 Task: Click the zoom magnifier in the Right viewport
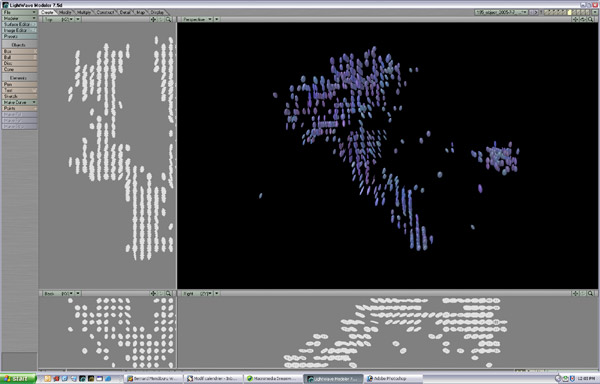590,293
